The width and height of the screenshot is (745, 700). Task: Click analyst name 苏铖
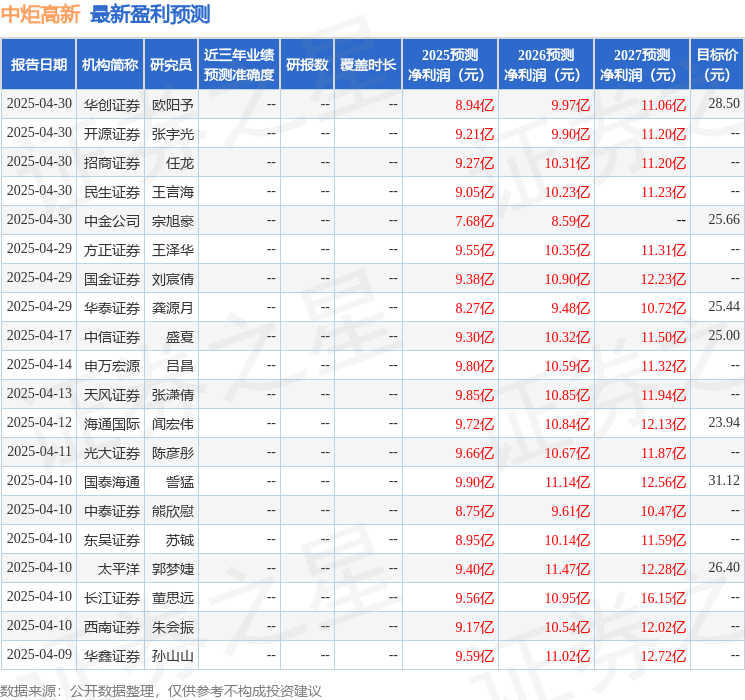(180, 540)
